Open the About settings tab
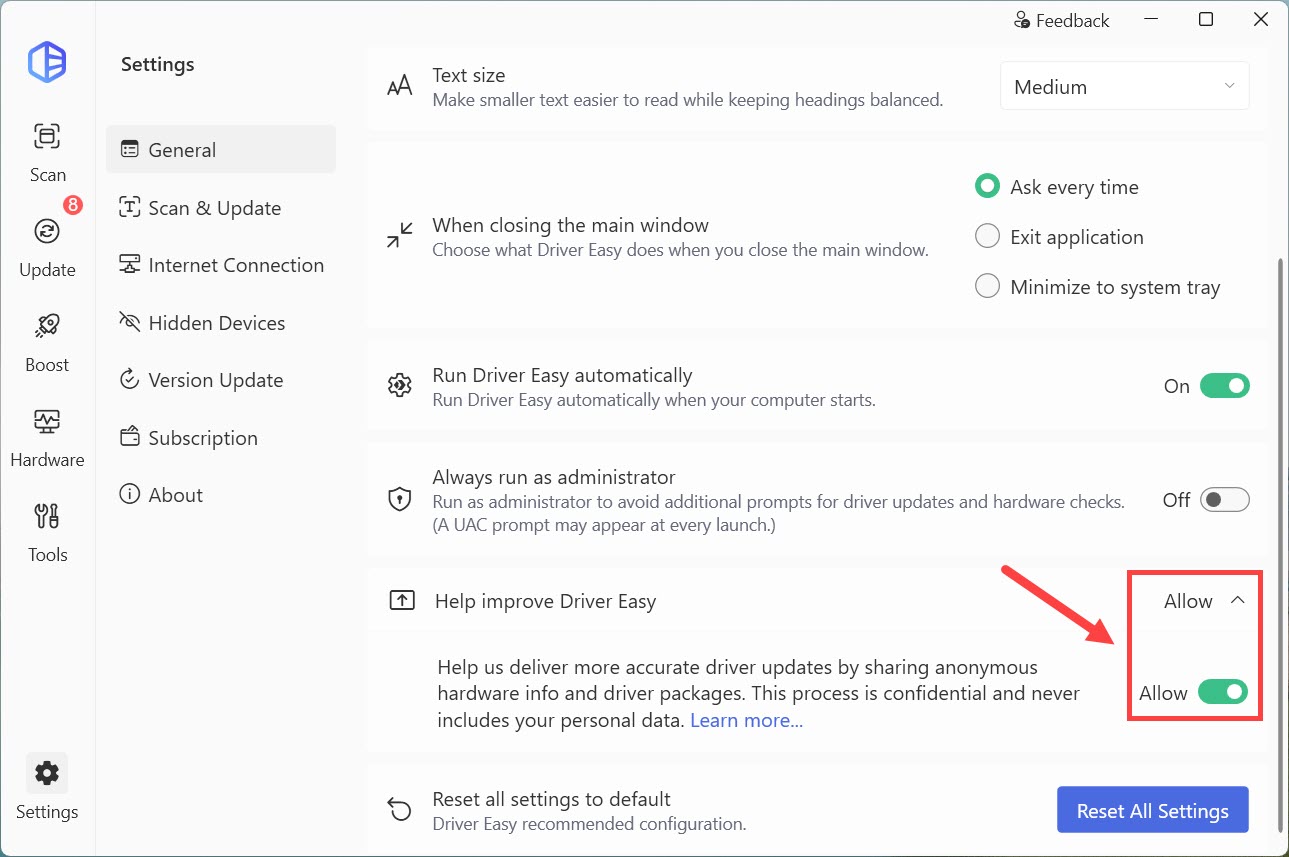 (x=221, y=495)
